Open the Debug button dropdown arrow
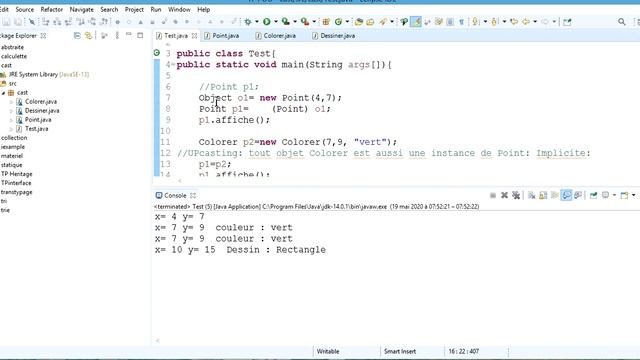Viewport: 640px width, 360px height. 257,22
